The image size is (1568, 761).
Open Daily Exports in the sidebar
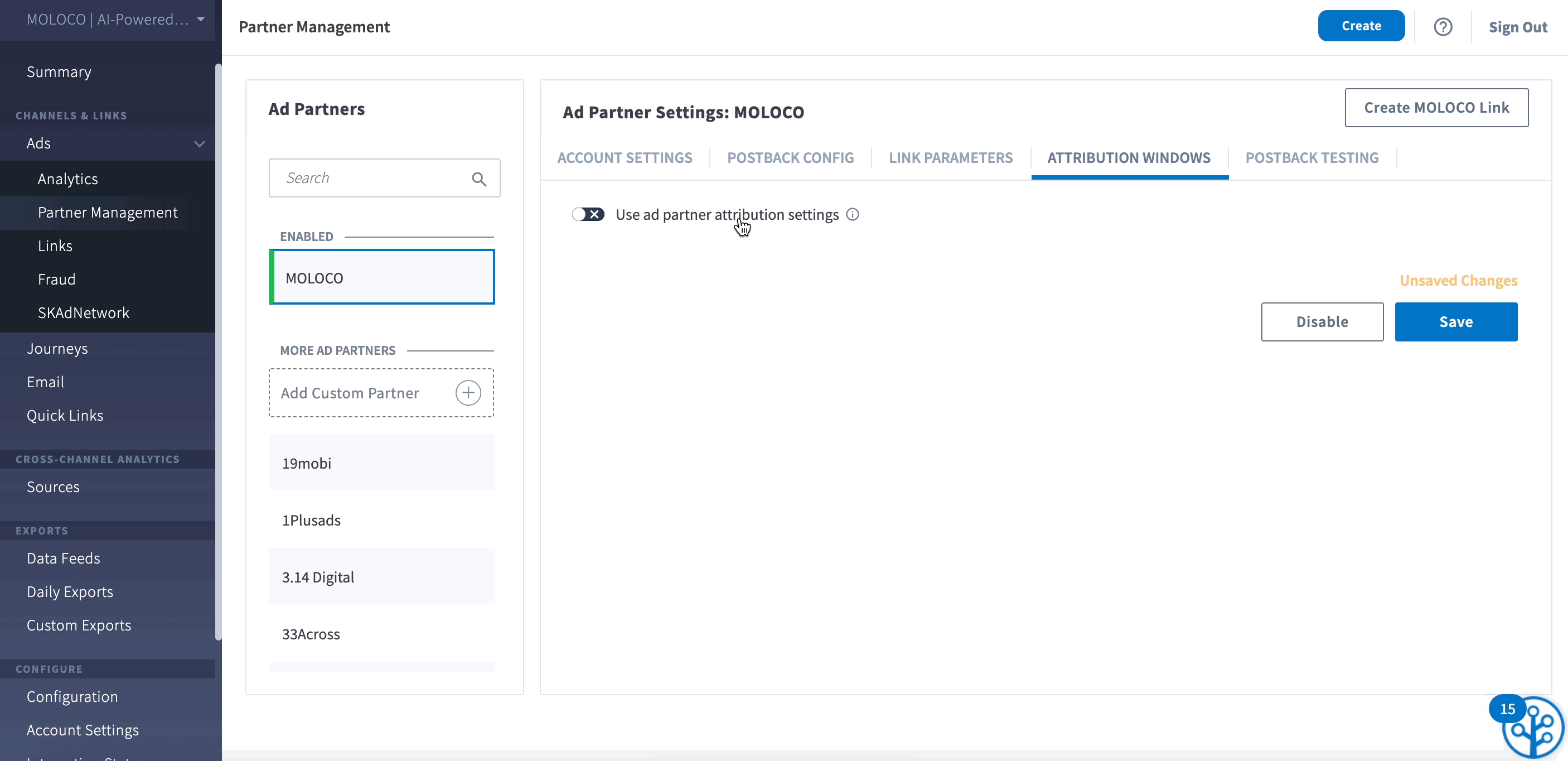pyautogui.click(x=70, y=593)
